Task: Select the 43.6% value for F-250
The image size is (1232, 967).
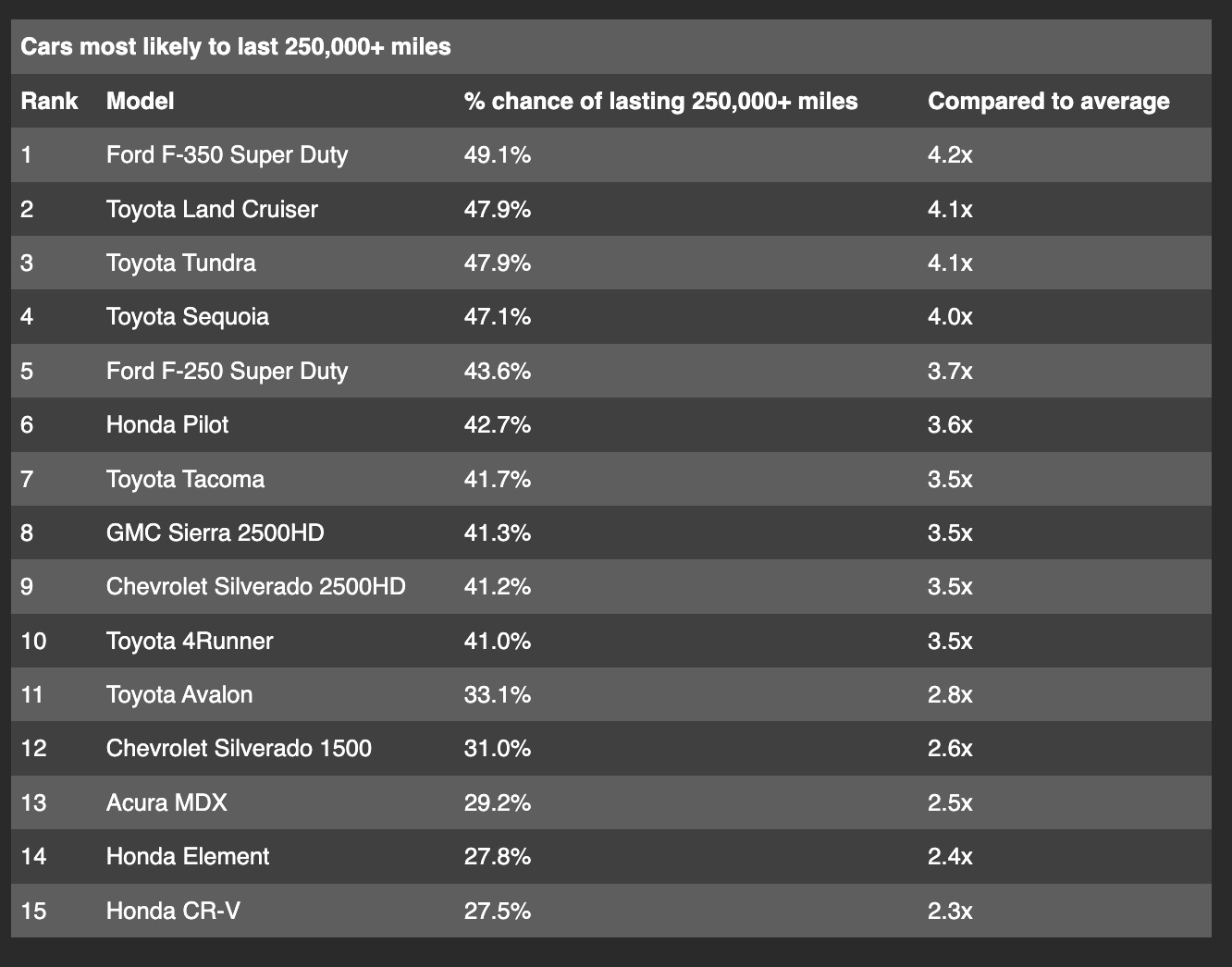Action: (498, 371)
